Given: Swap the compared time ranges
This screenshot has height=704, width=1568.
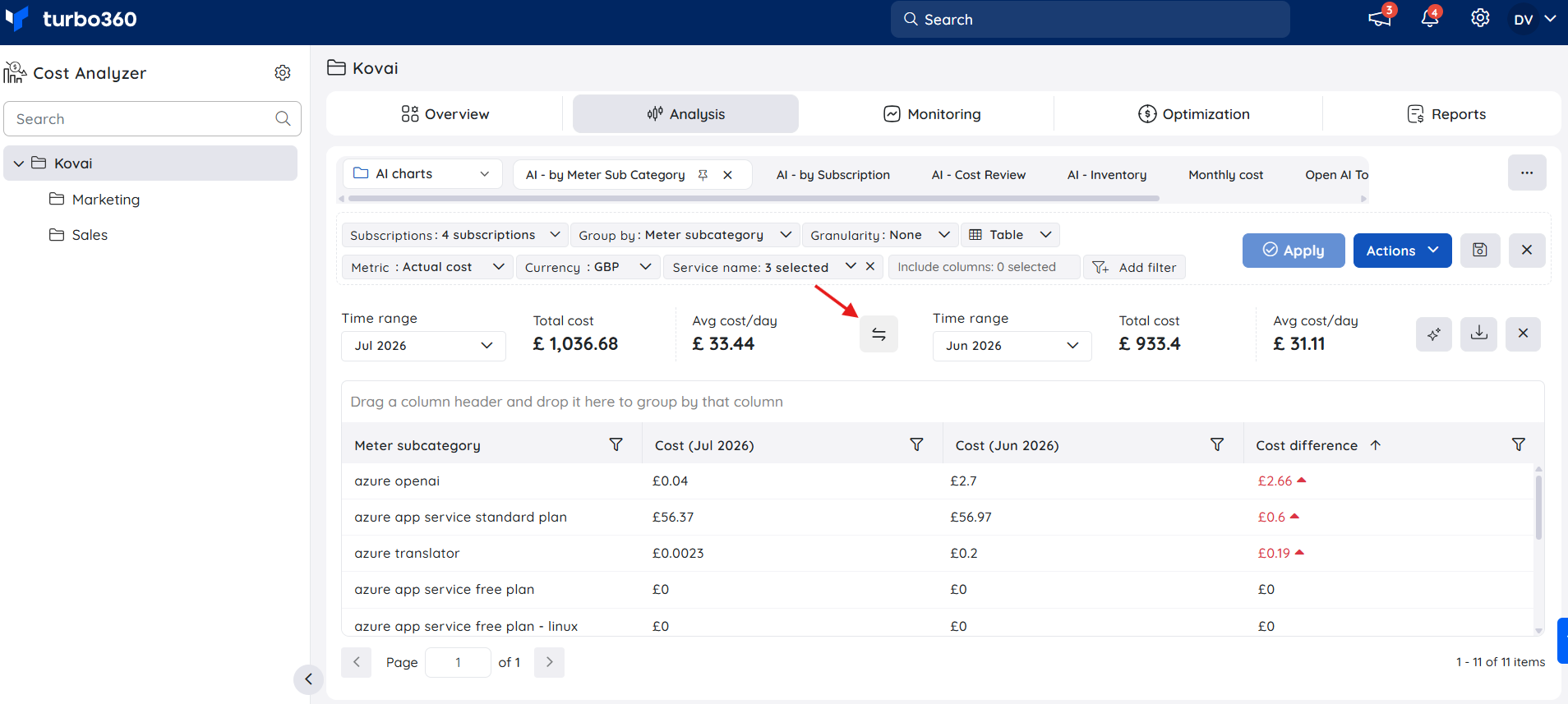Looking at the screenshot, I should click(x=879, y=334).
